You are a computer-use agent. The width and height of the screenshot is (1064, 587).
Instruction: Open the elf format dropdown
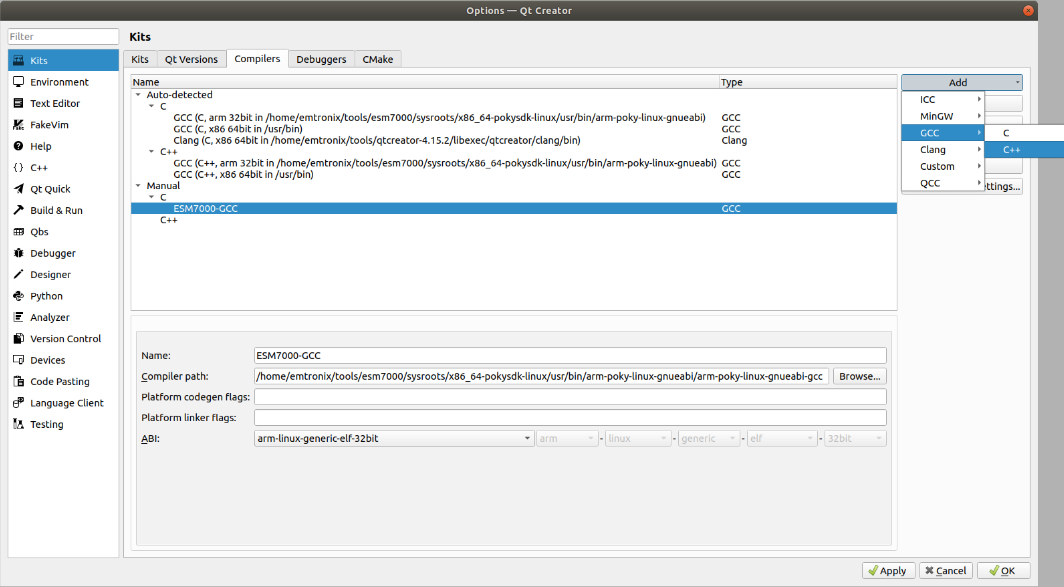(x=781, y=438)
